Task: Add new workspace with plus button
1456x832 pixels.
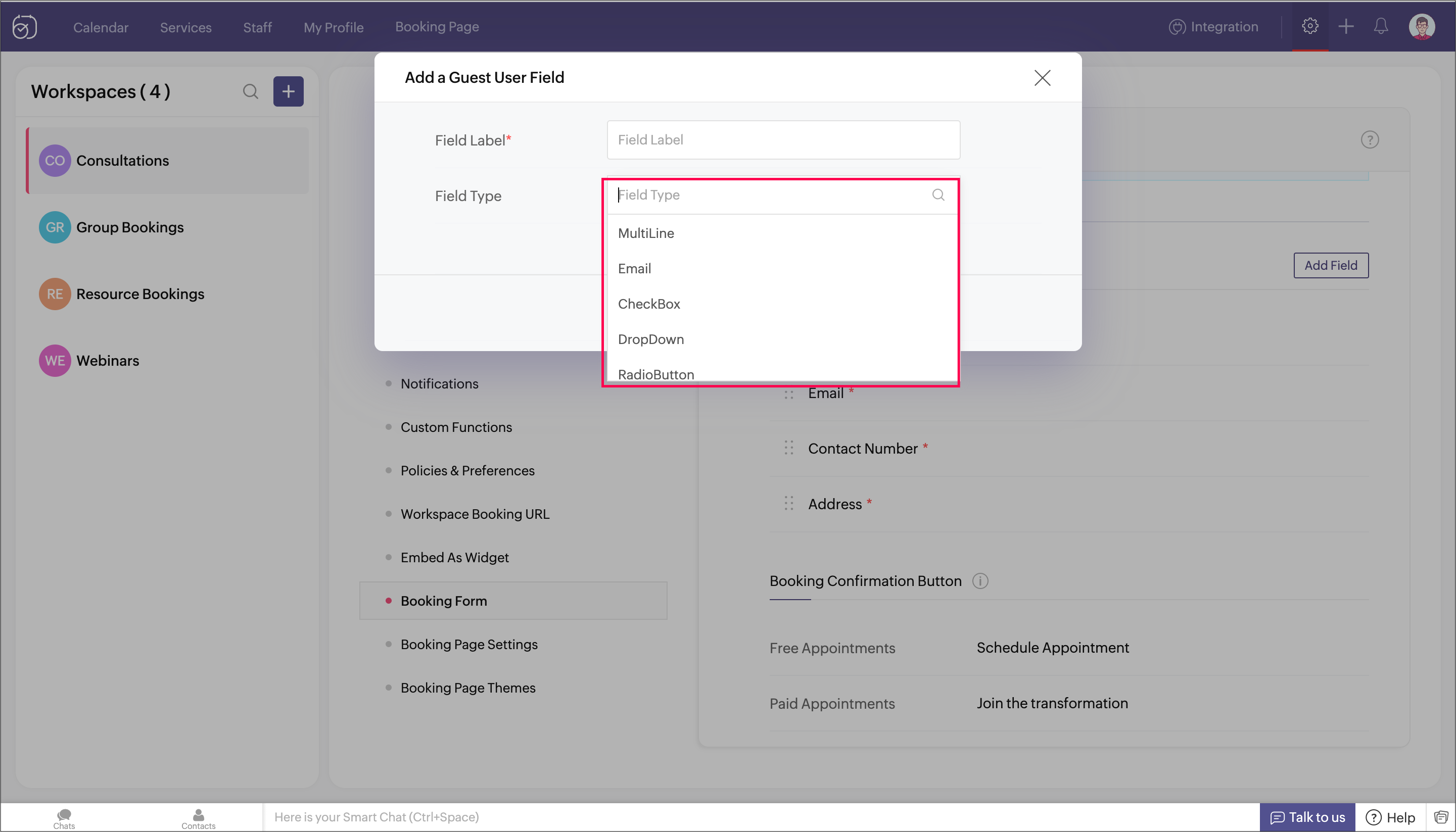Action: [x=288, y=91]
